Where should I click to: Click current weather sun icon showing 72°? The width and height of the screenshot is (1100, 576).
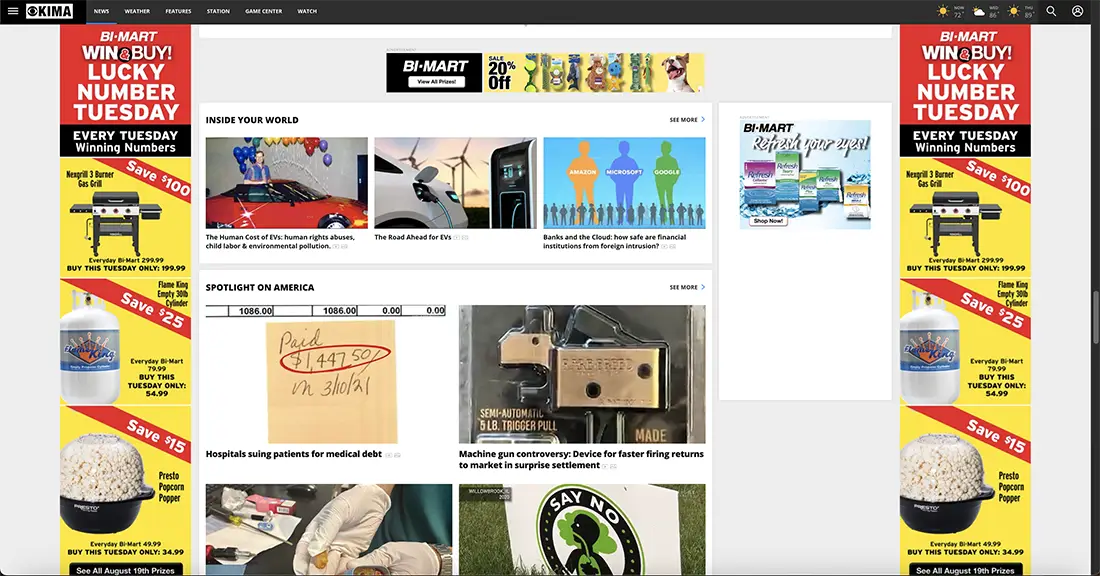944,11
